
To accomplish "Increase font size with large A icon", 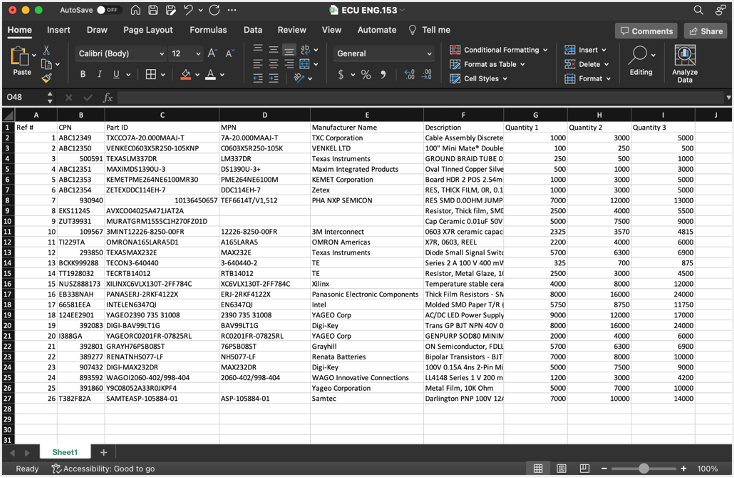I will click(x=212, y=53).
